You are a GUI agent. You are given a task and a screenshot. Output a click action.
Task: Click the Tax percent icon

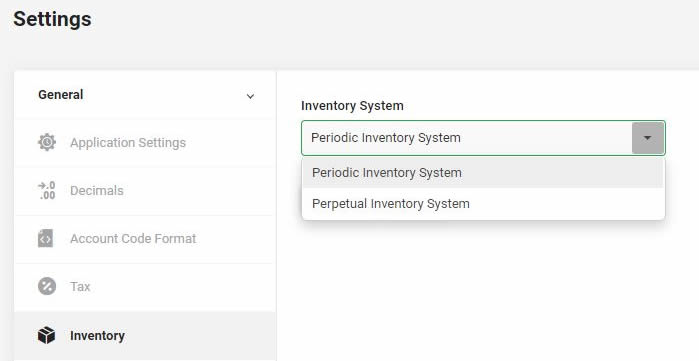(47, 286)
